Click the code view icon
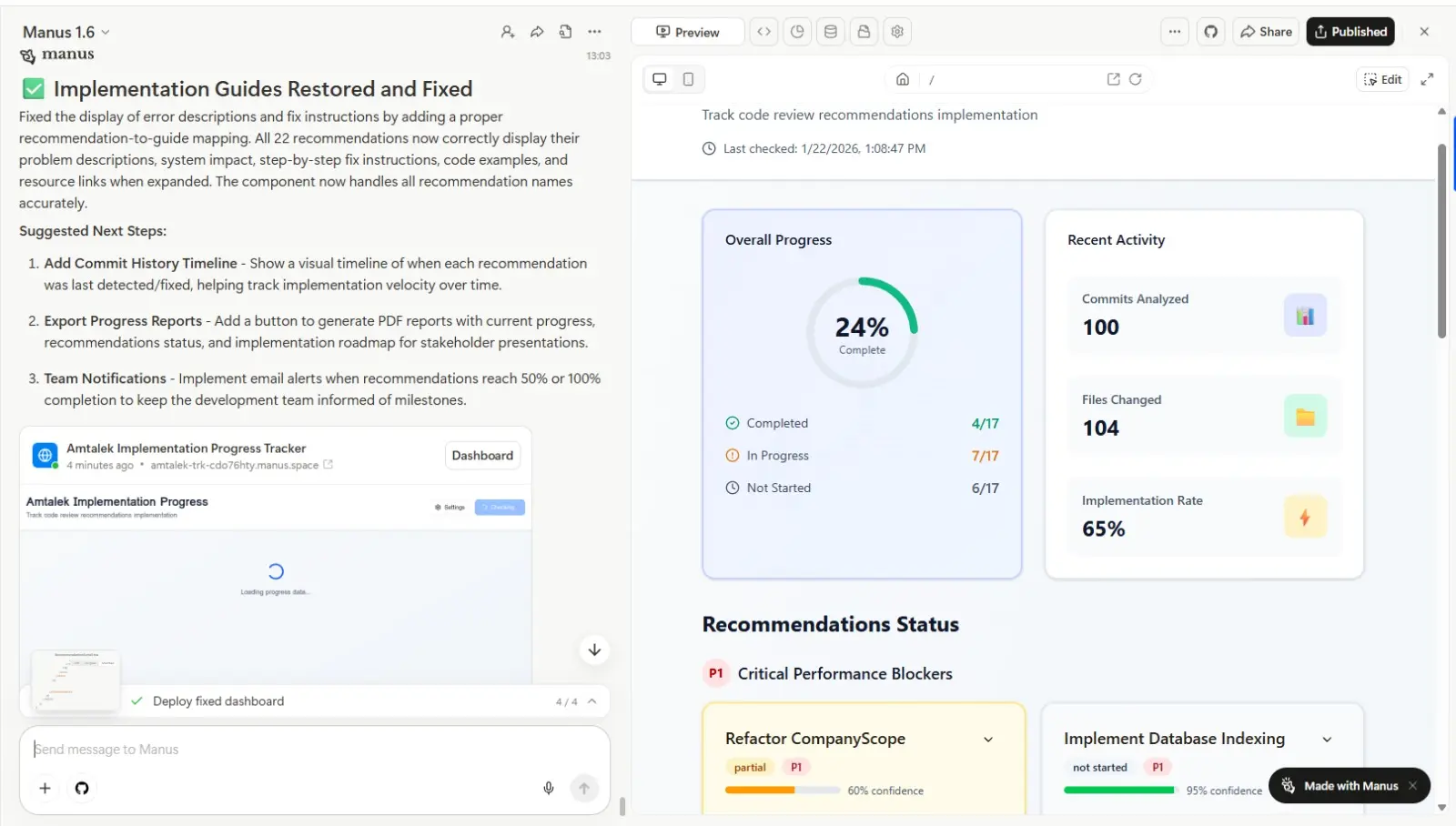The width and height of the screenshot is (1456, 826). [763, 32]
